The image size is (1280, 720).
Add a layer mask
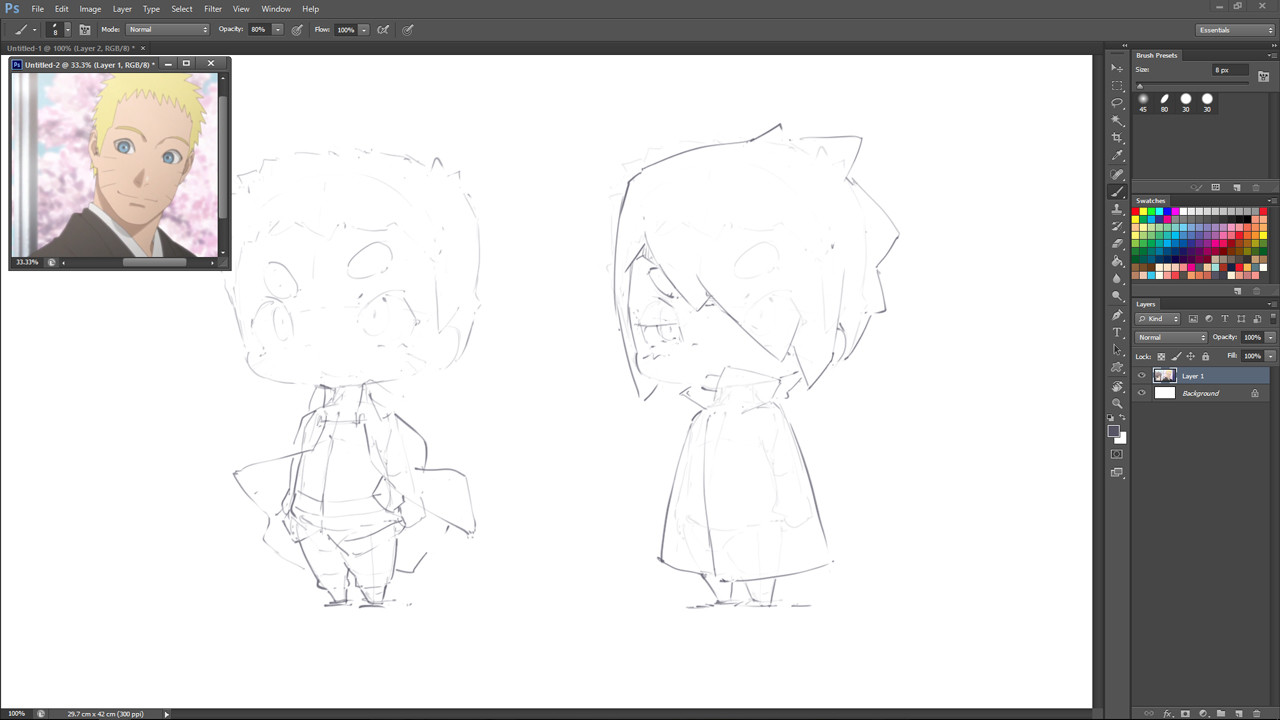click(x=1186, y=714)
